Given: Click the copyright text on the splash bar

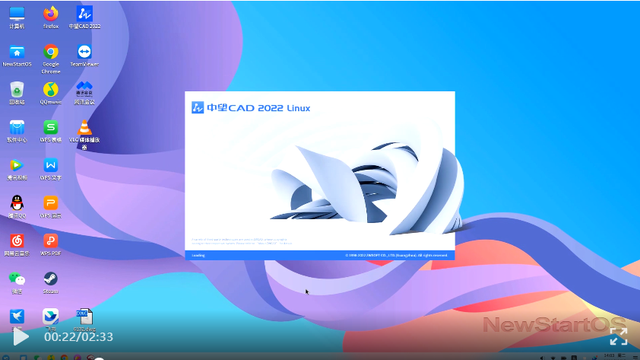Looking at the screenshot, I should [396, 256].
